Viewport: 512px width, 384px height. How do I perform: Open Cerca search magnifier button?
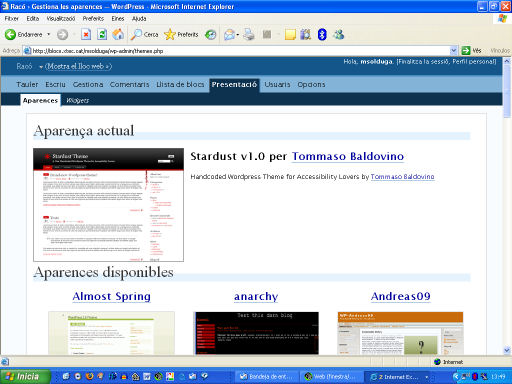[144, 34]
